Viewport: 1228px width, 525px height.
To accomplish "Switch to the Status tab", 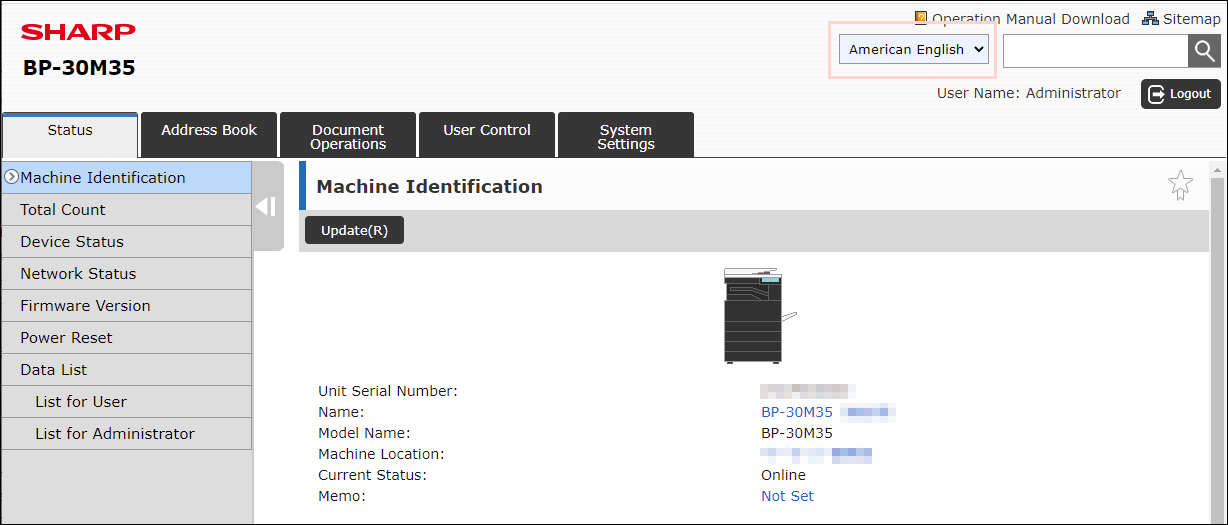I will tap(70, 134).
